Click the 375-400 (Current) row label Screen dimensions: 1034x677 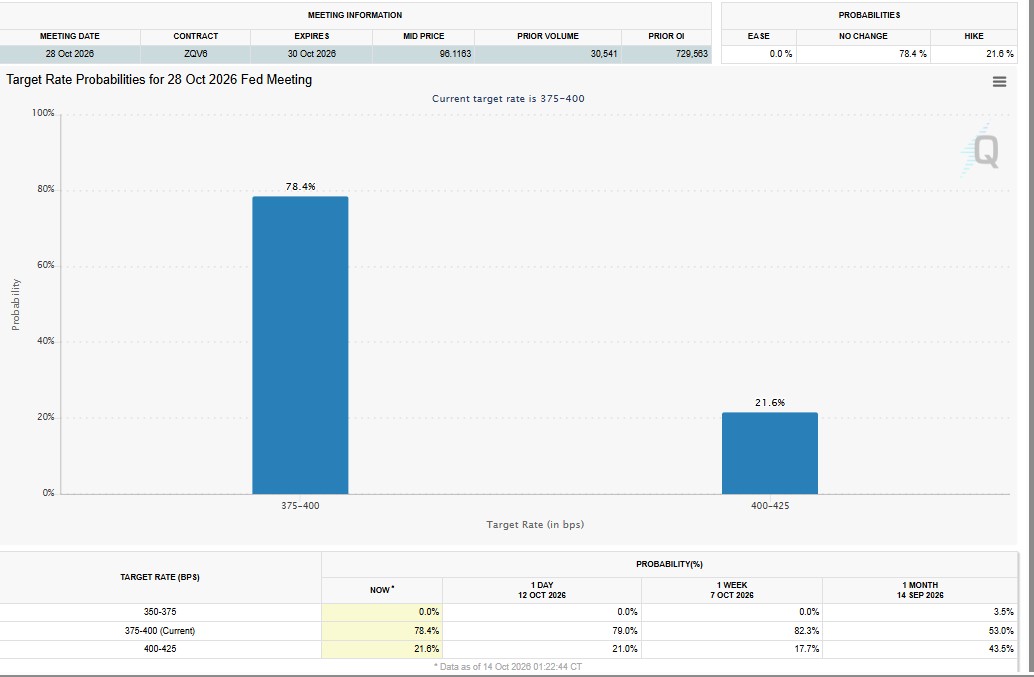pos(160,631)
